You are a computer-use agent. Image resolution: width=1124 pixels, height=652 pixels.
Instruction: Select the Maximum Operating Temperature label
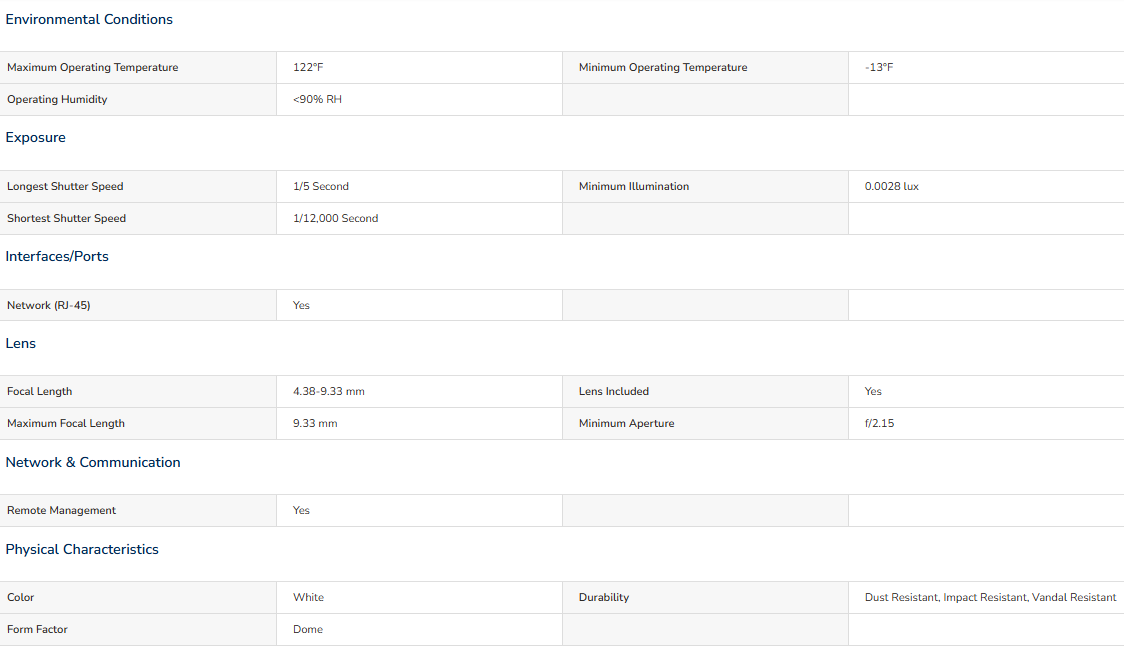[x=93, y=67]
